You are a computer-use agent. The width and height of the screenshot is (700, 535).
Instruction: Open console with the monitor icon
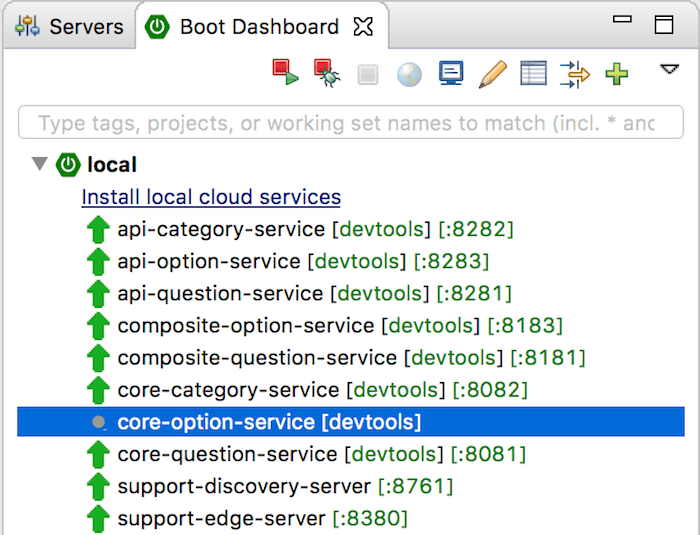click(451, 73)
